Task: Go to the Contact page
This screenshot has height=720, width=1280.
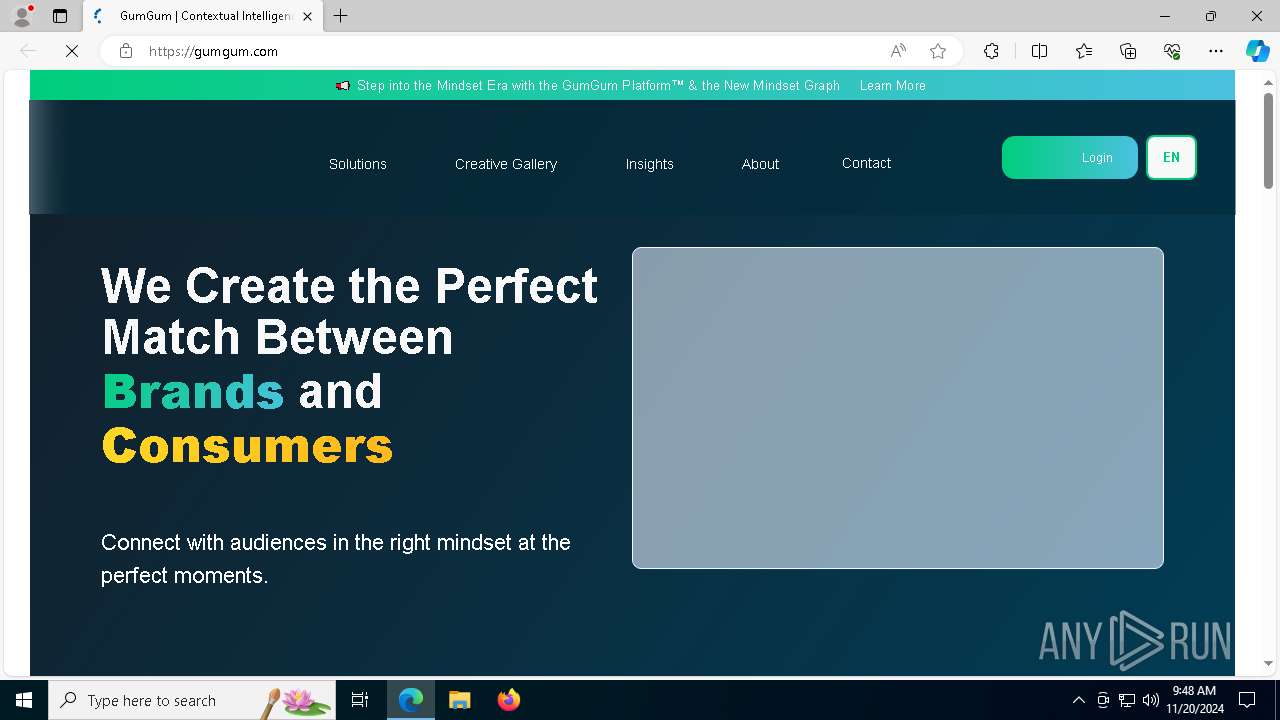Action: point(866,163)
